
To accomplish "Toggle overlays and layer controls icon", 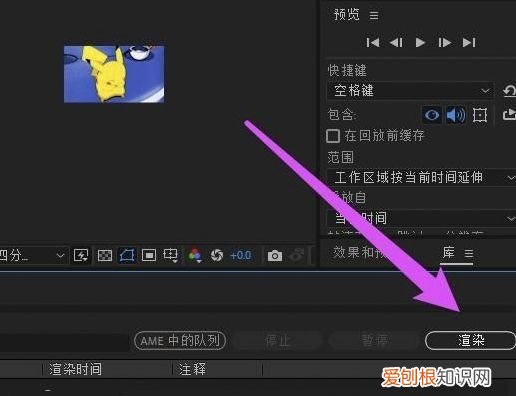I will pyautogui.click(x=480, y=115).
